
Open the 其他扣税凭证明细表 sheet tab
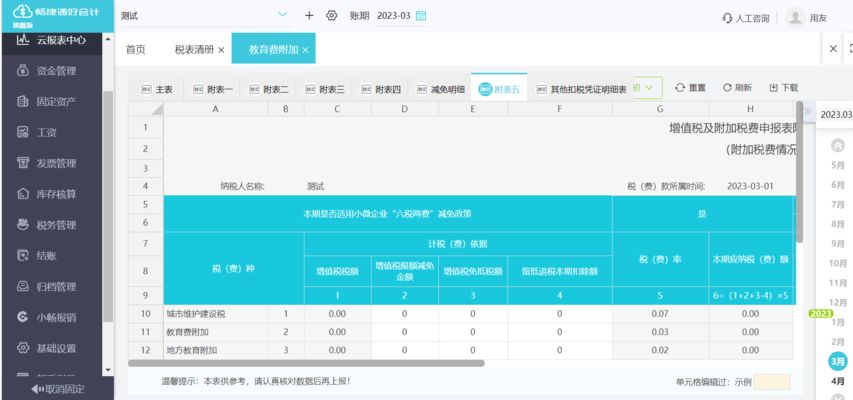pyautogui.click(x=581, y=89)
